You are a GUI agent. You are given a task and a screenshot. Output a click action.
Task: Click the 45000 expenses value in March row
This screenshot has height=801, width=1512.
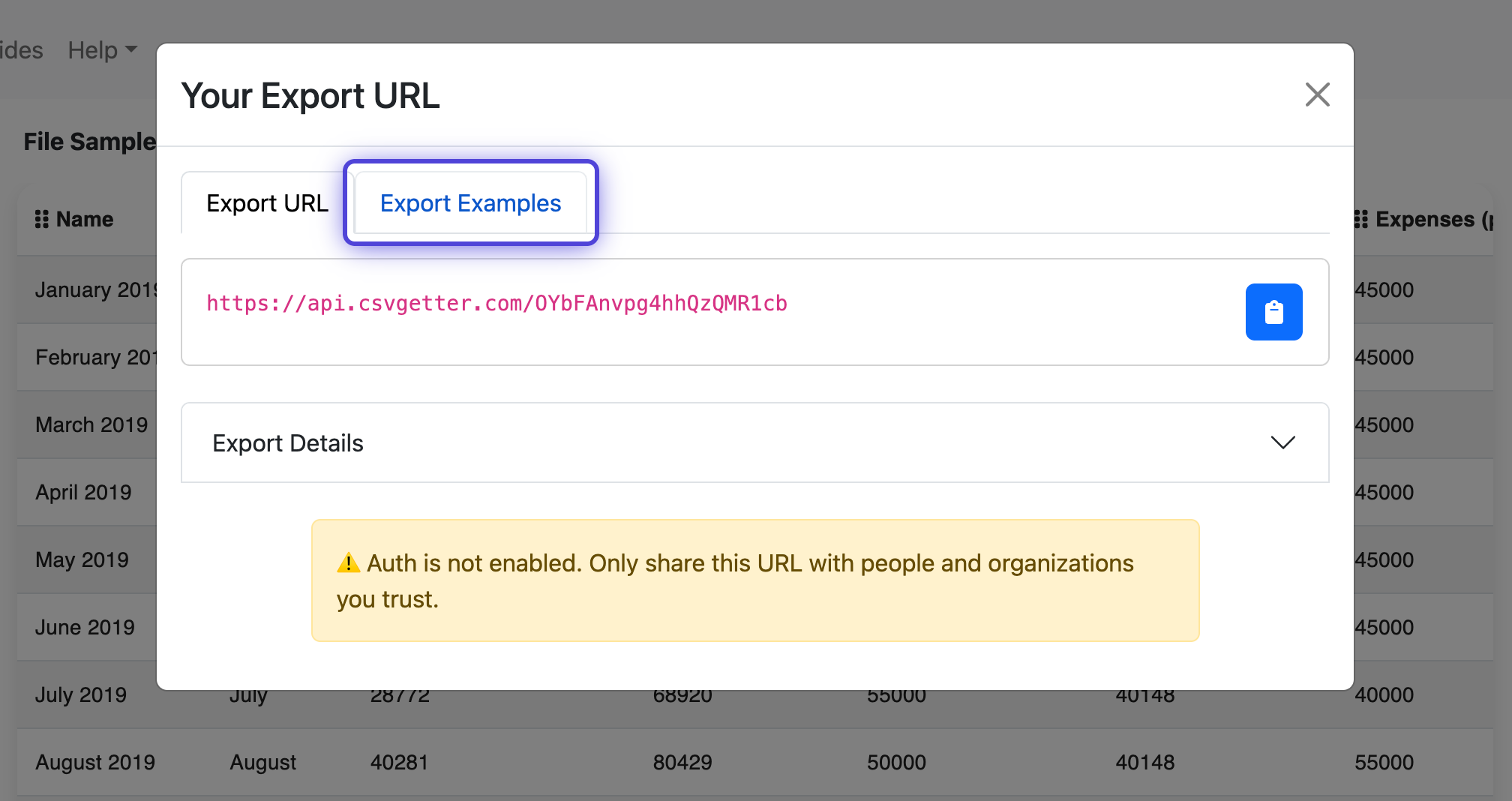pos(1384,424)
